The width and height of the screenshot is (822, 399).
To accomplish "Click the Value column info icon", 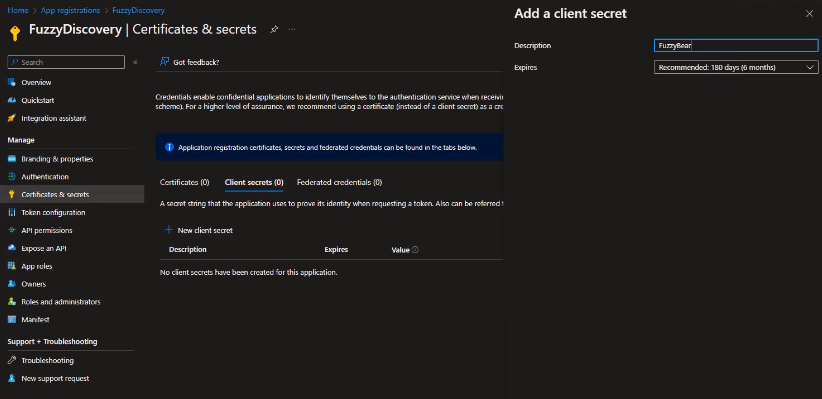I will (415, 250).
